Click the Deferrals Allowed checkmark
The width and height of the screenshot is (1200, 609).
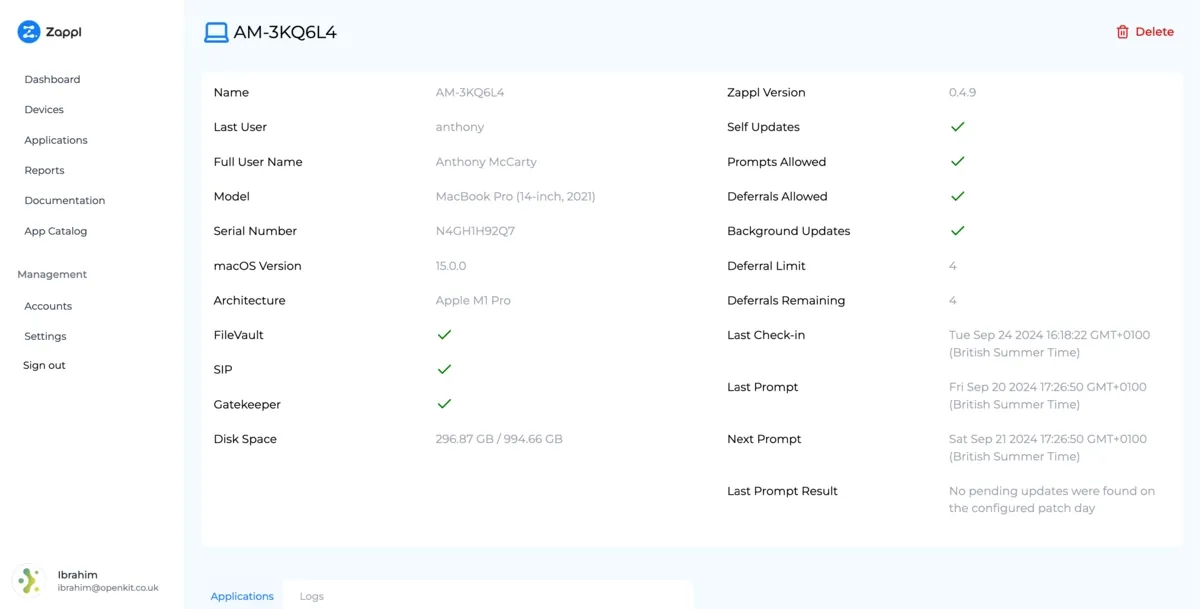957,196
